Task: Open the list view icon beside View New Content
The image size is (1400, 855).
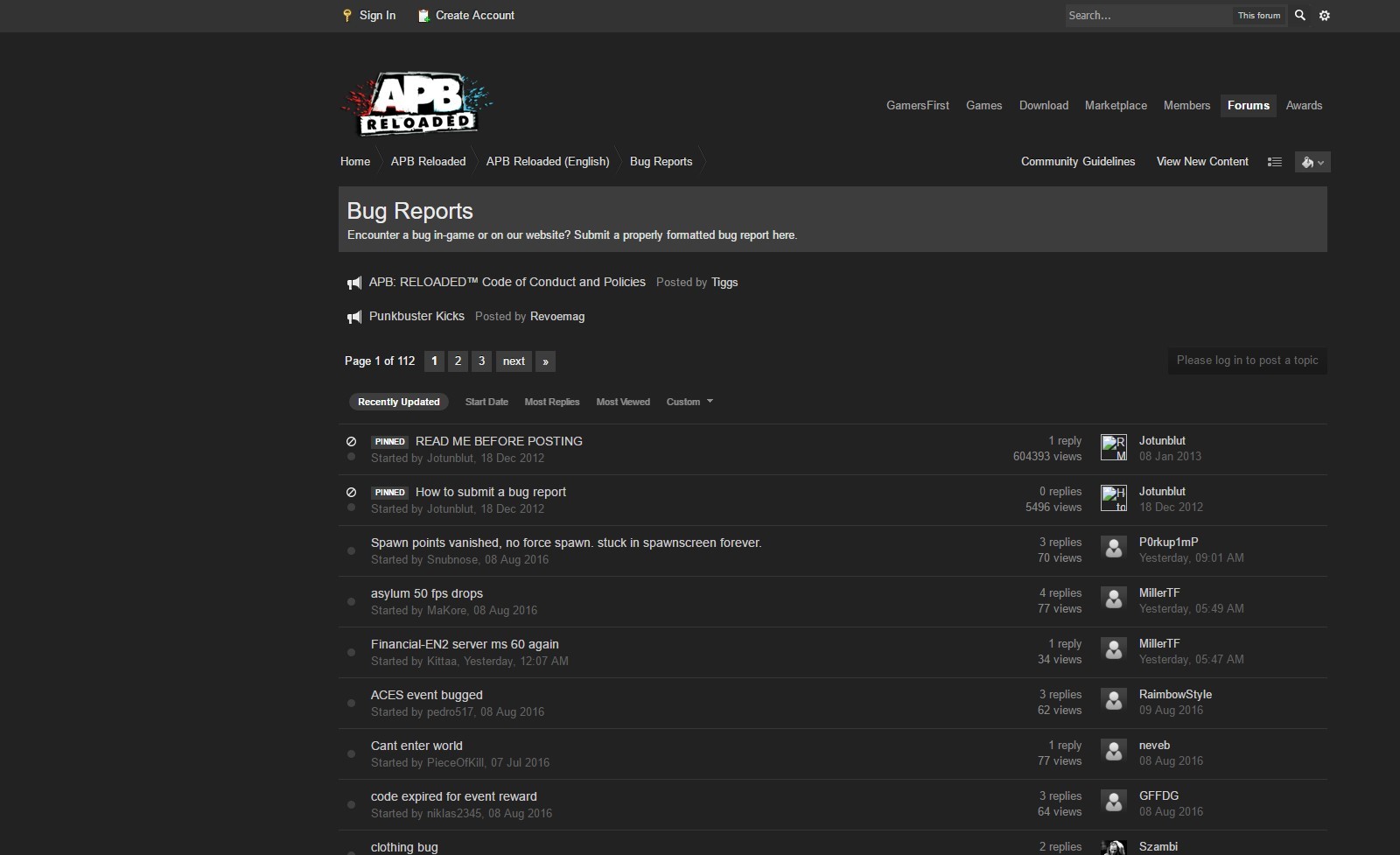Action: tap(1275, 162)
